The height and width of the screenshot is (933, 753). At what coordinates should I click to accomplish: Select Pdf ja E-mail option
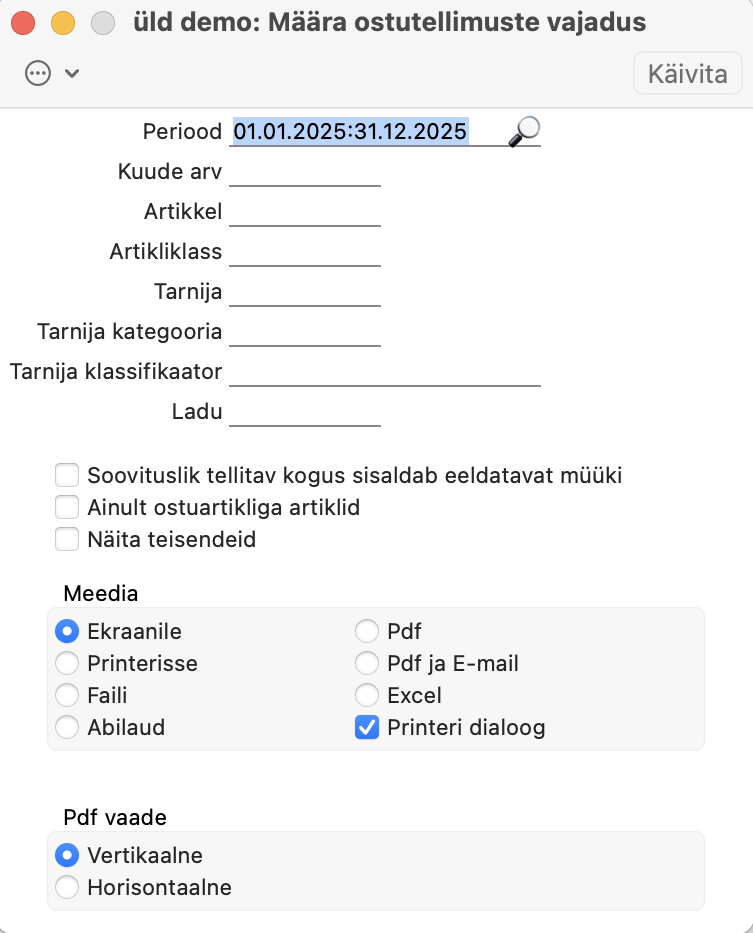pos(367,663)
